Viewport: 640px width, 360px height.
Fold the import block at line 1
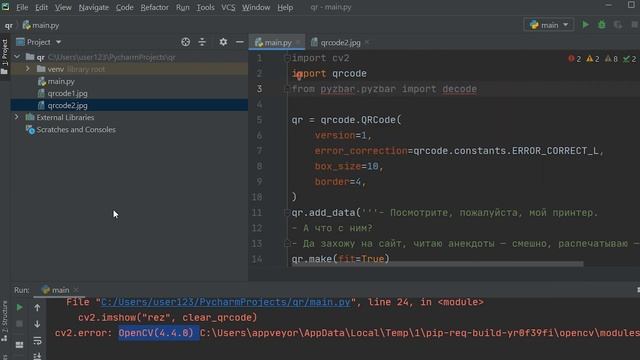click(x=287, y=58)
